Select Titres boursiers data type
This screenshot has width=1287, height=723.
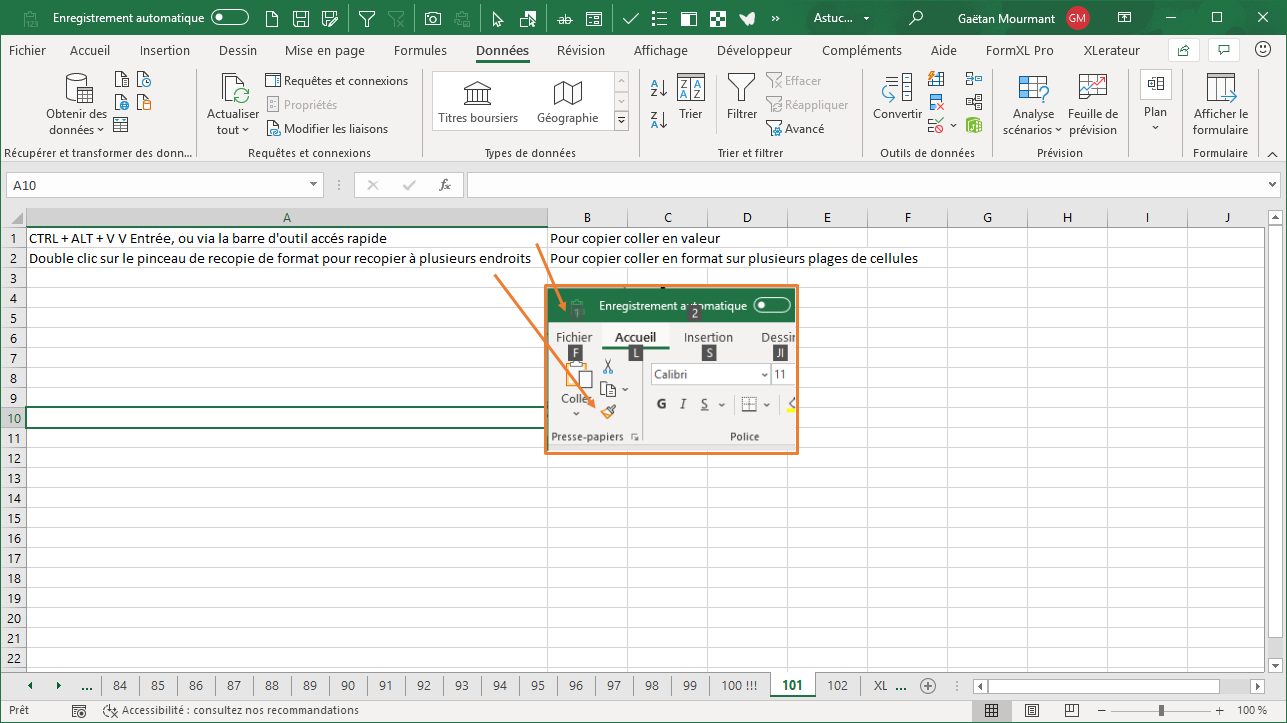click(478, 103)
